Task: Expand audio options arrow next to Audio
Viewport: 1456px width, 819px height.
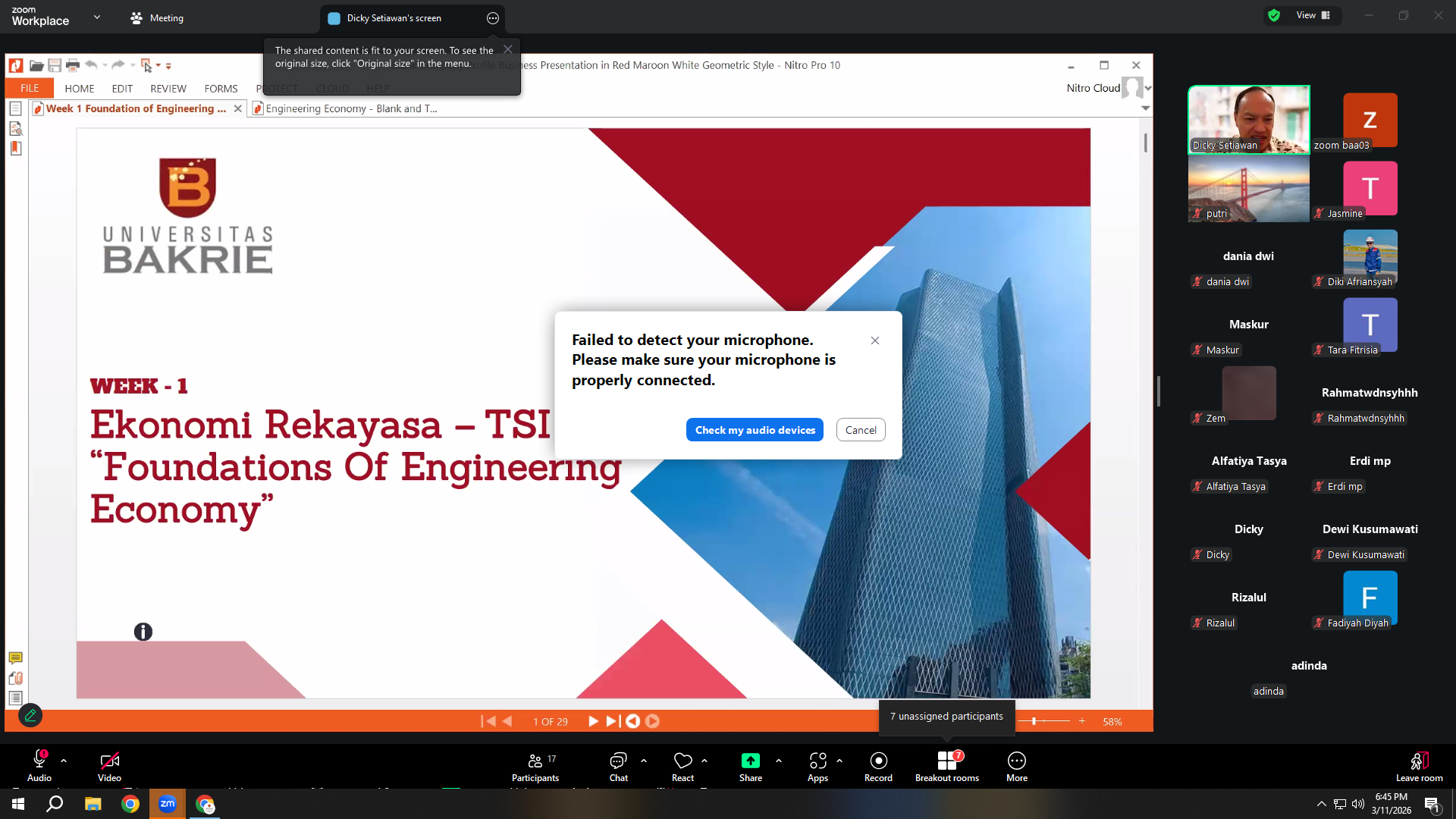Action: (x=64, y=760)
